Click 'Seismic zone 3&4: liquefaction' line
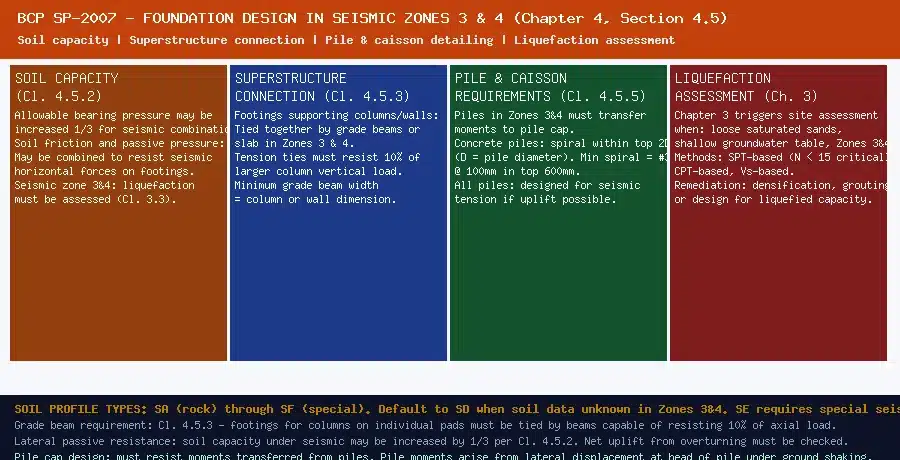 [x=104, y=185]
